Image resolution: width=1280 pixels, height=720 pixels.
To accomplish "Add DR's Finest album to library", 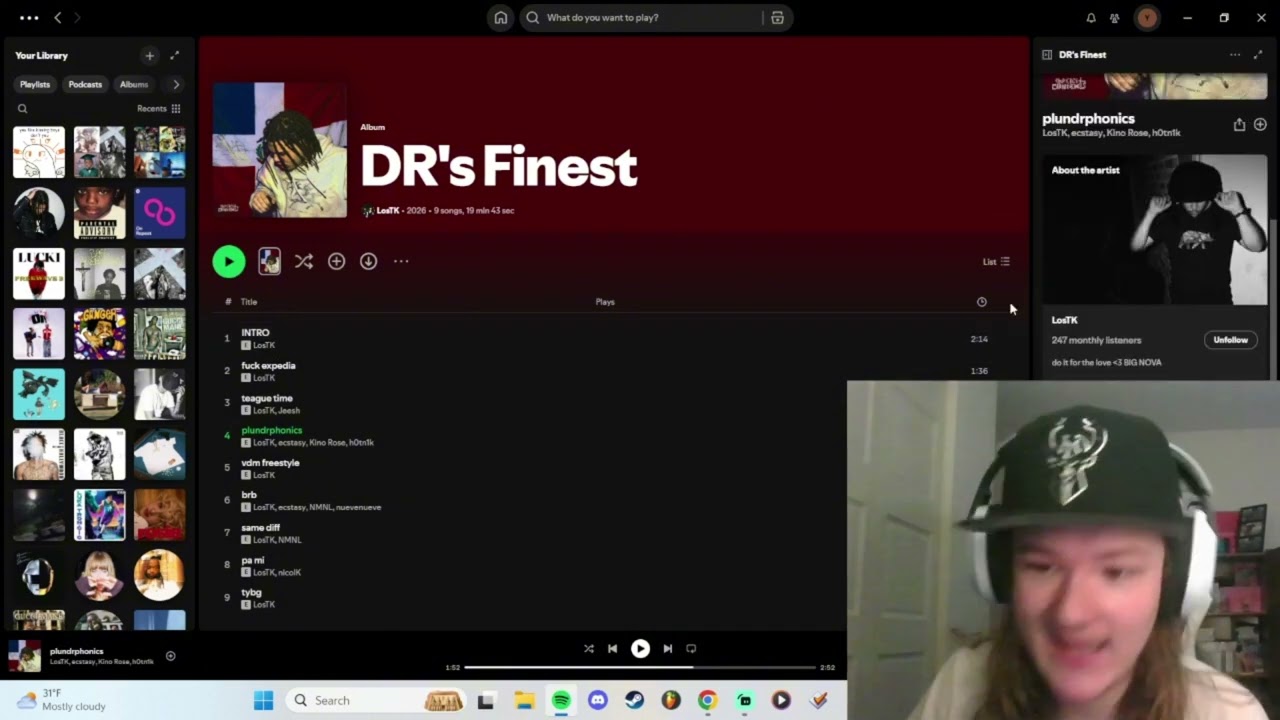I will coord(336,261).
